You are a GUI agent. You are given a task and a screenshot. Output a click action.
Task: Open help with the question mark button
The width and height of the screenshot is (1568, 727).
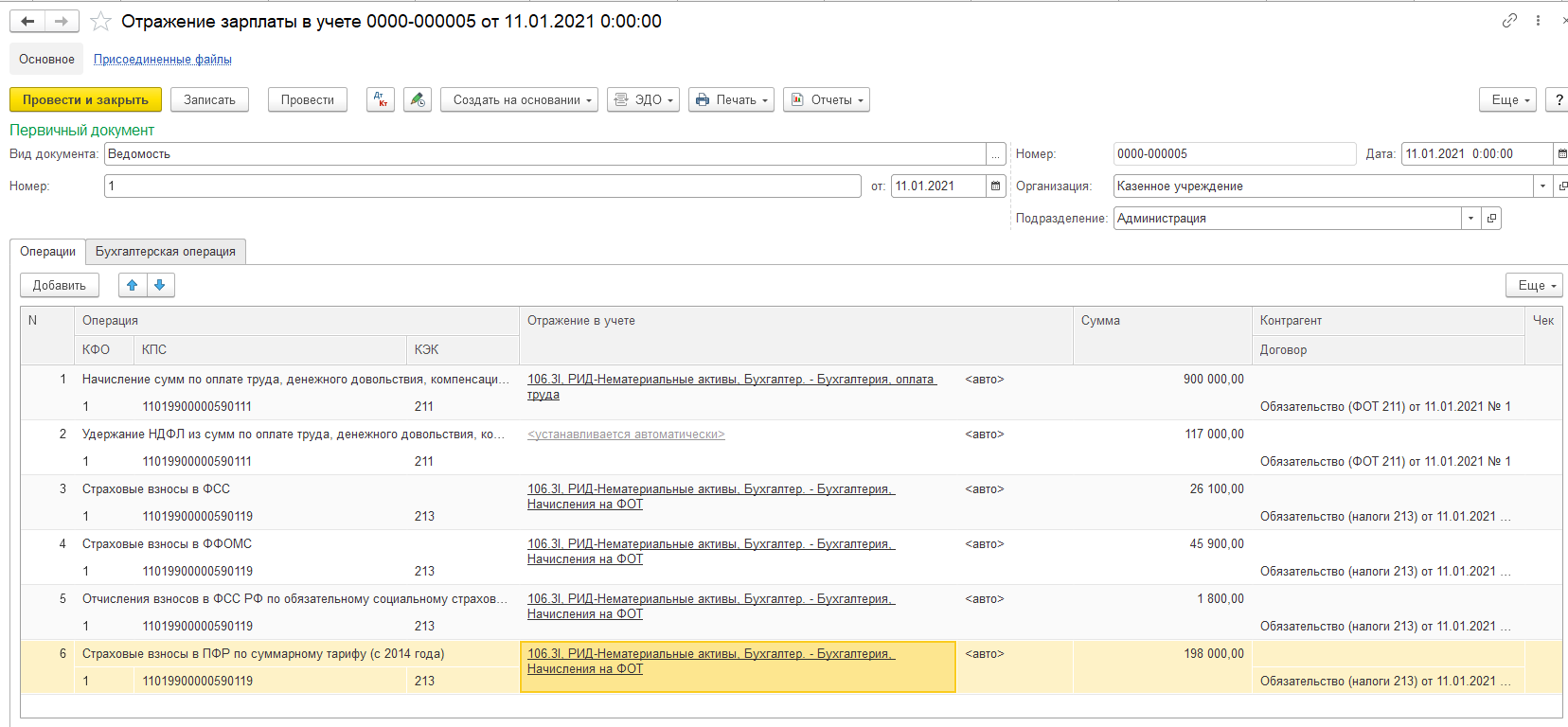(1558, 99)
